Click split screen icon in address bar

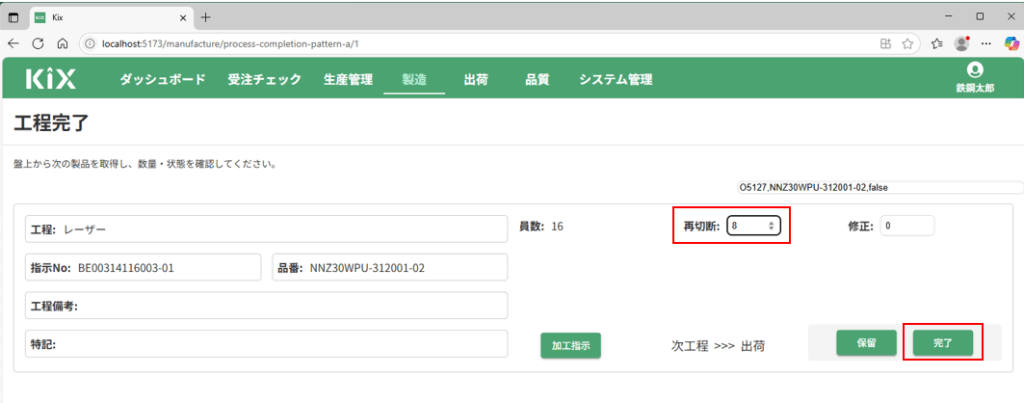pyautogui.click(x=885, y=44)
